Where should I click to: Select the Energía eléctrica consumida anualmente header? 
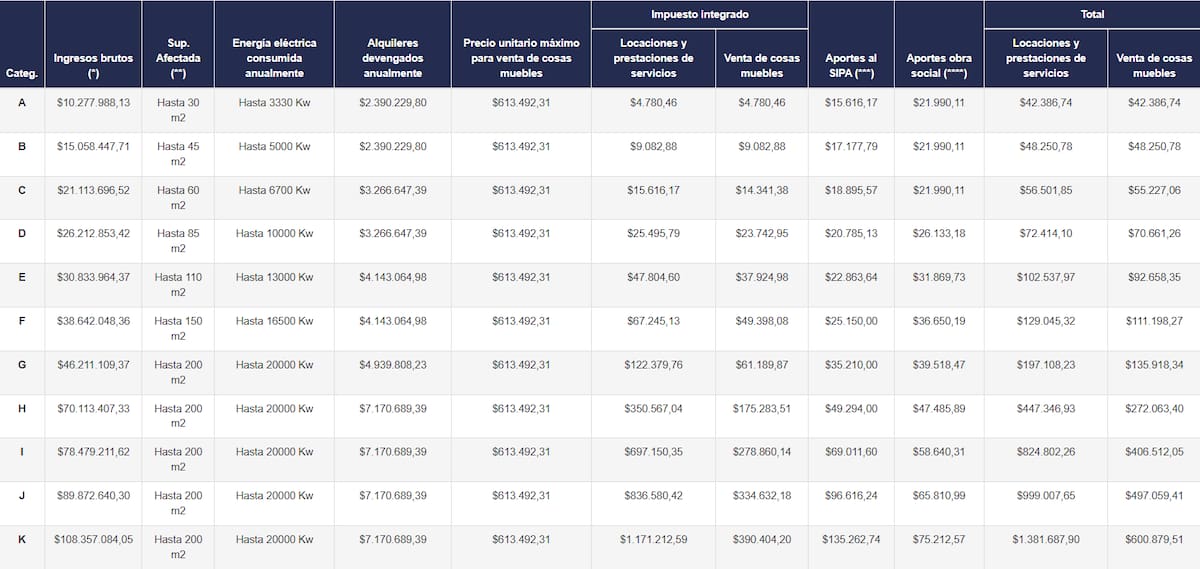click(274, 58)
